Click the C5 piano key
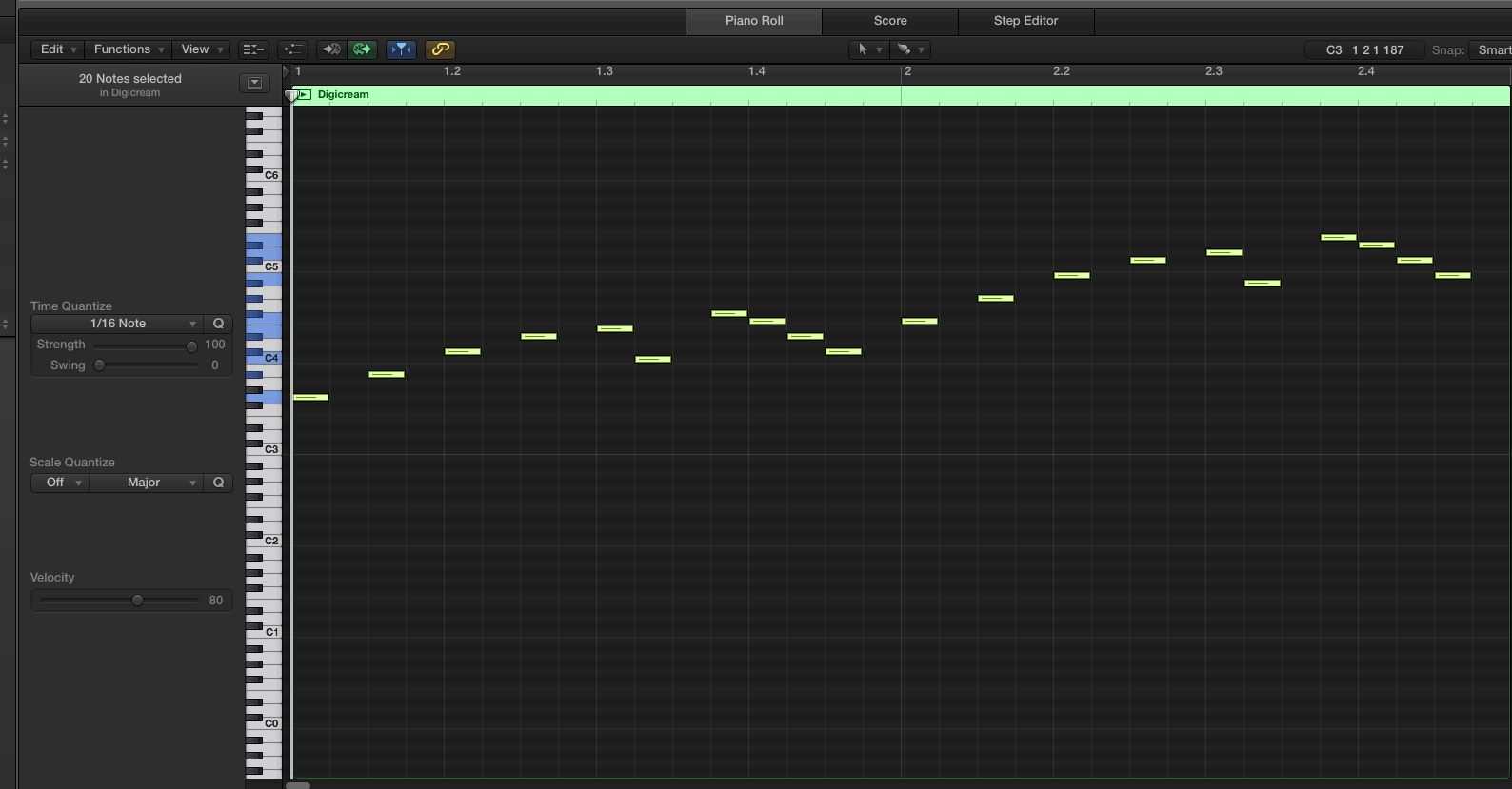 (x=270, y=266)
